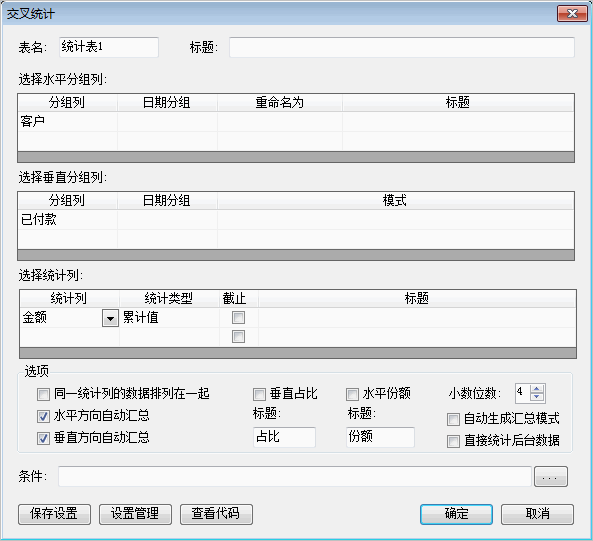The width and height of the screenshot is (593, 541).
Task: Check 截止 box in the 金额 row
Action: pos(238,317)
